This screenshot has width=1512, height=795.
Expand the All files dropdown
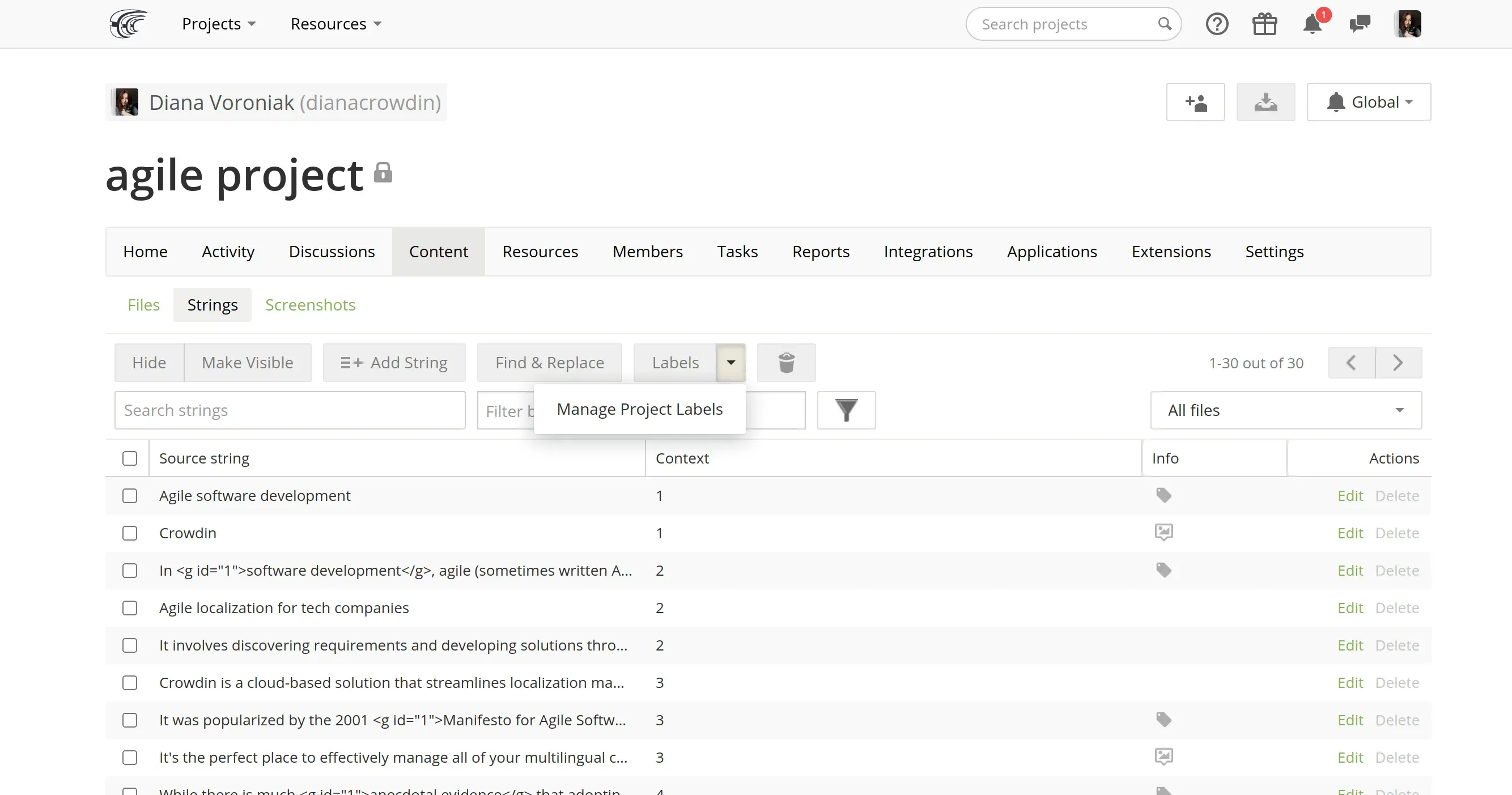tap(1285, 410)
